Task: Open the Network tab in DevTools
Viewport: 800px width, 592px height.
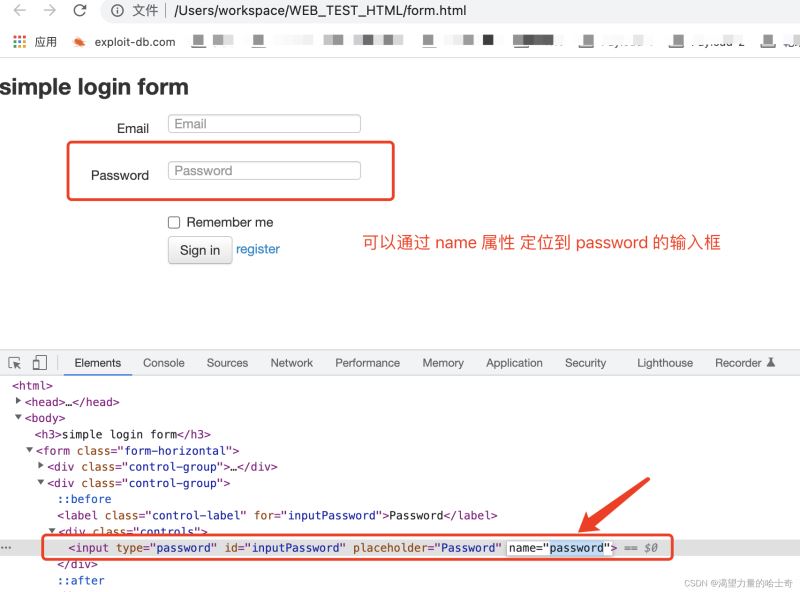Action: (291, 363)
